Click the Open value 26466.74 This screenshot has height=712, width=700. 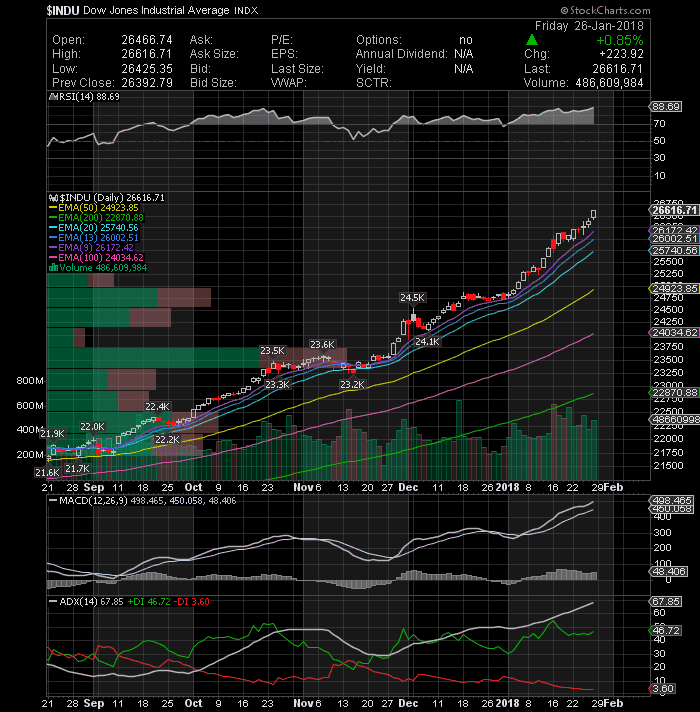(x=147, y=40)
